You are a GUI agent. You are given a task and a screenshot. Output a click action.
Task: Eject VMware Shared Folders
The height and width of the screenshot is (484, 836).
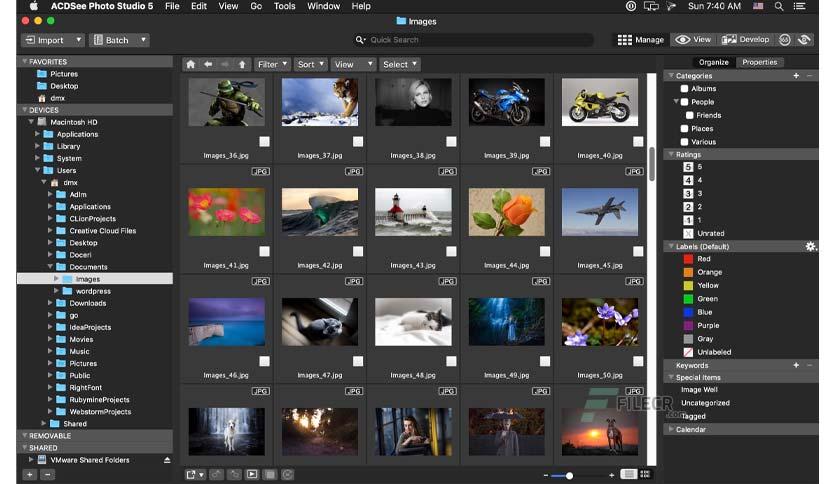pyautogui.click(x=167, y=460)
